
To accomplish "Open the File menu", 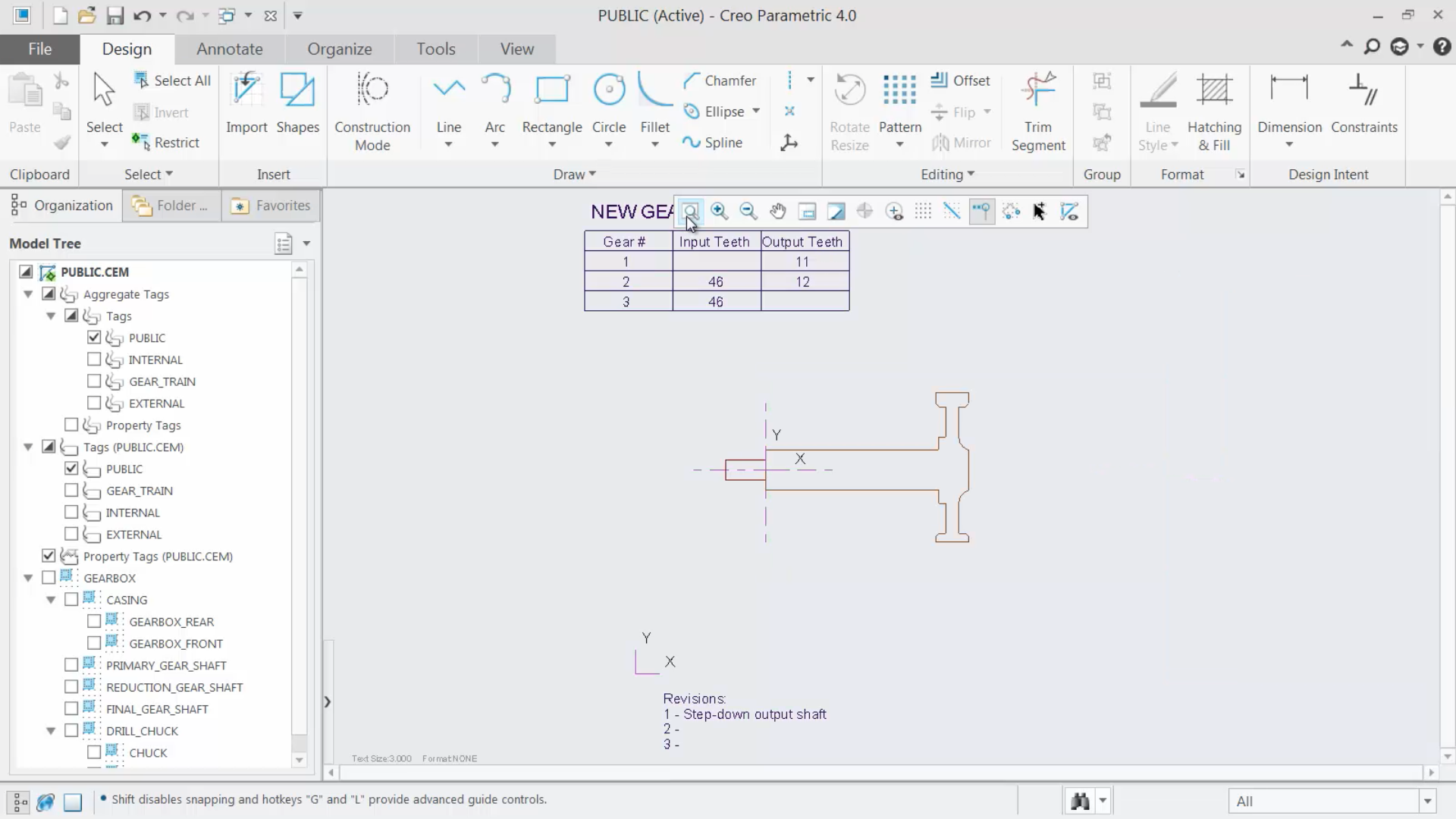I will point(39,49).
